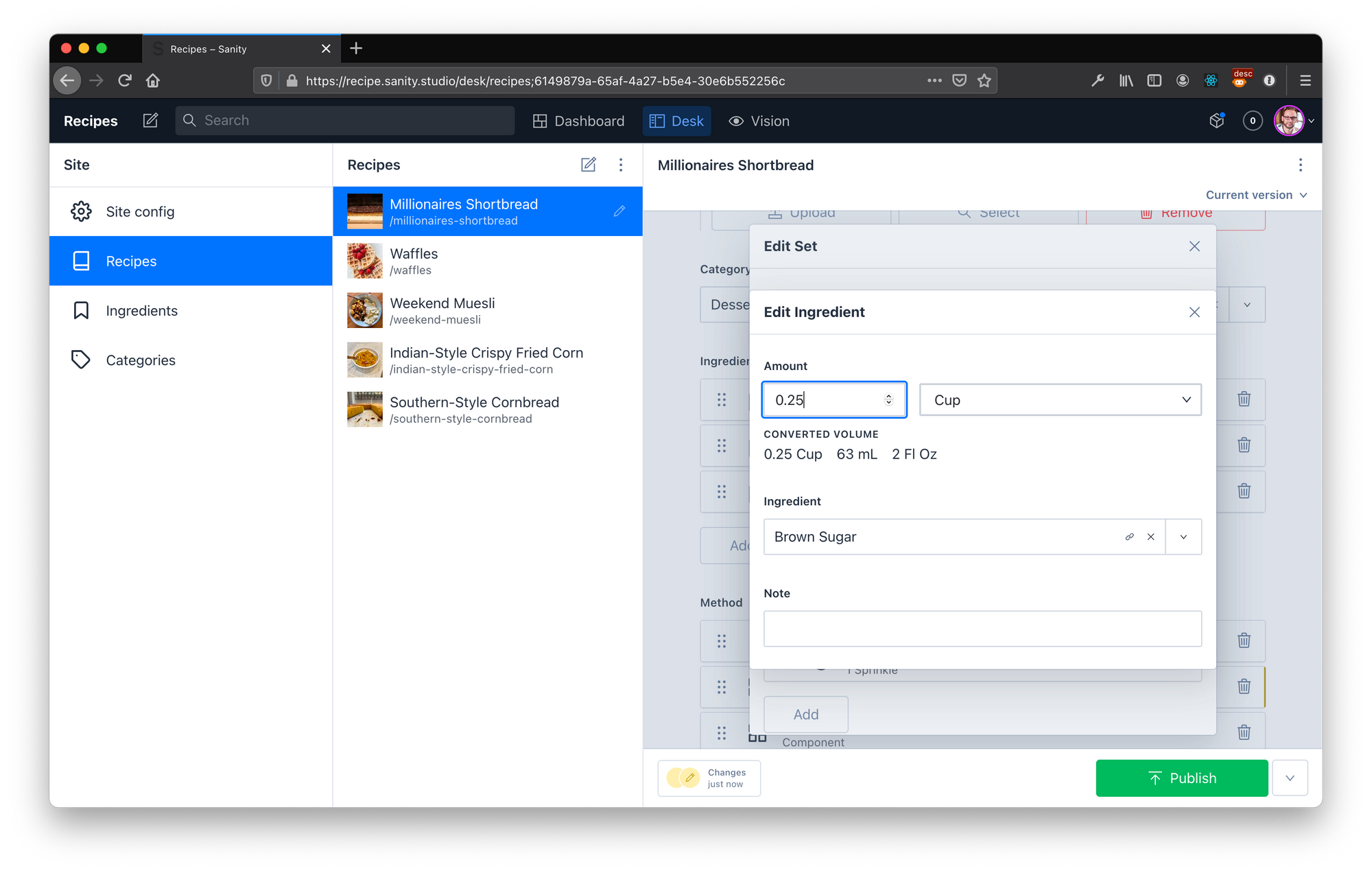Open the Waffles recipe thumbnail
This screenshot has height=873, width=1372.
364,261
